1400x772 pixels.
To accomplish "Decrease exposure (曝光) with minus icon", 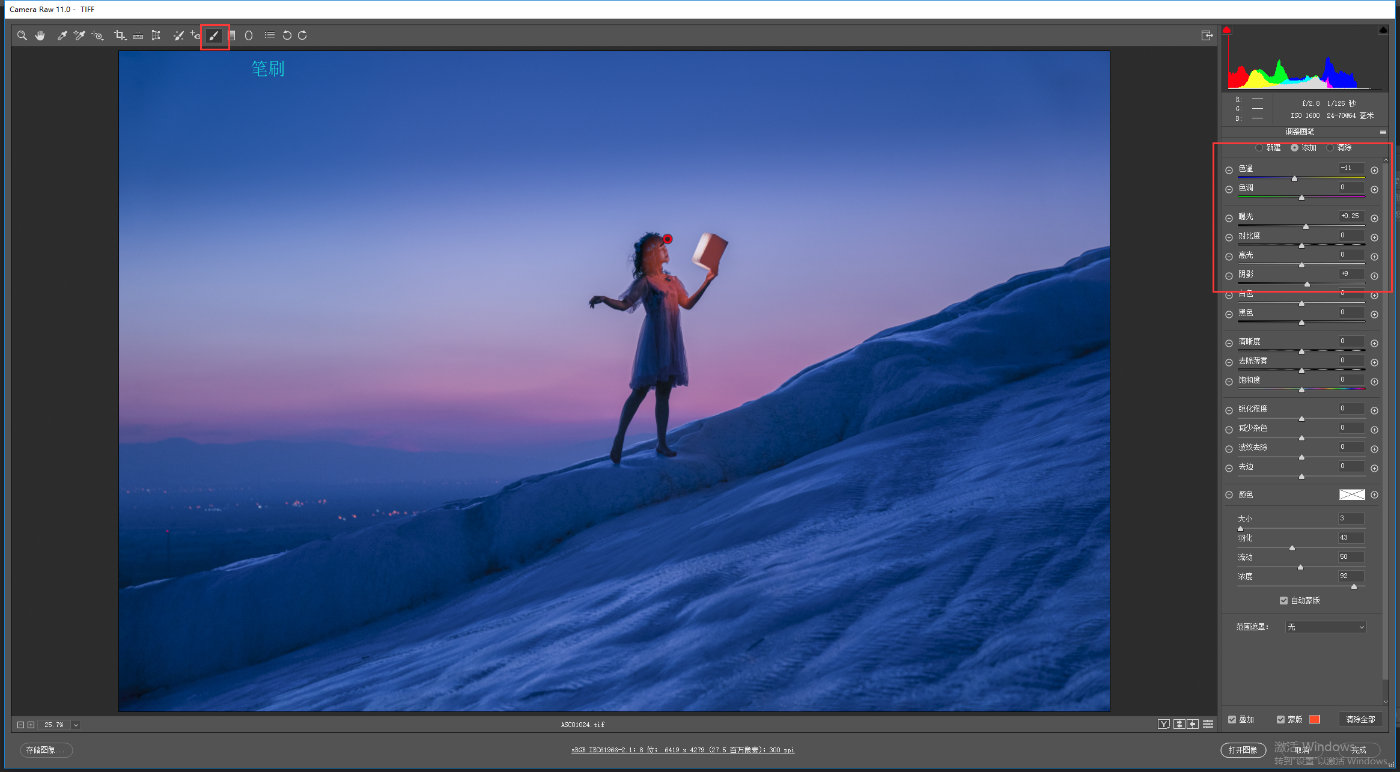I will pyautogui.click(x=1229, y=218).
